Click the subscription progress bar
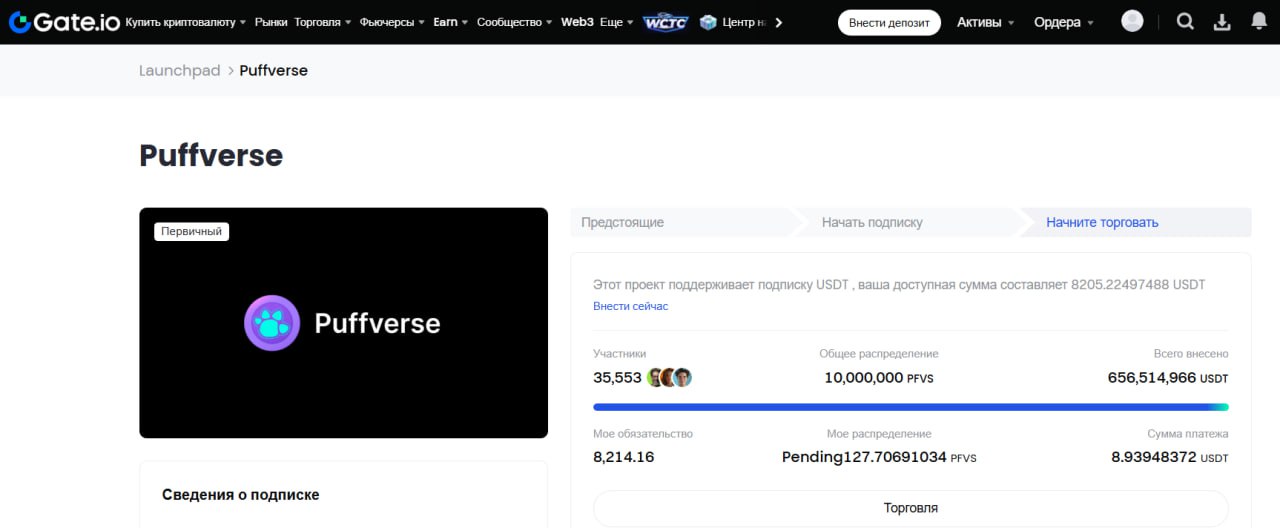Viewport: 1280px width, 528px height. (x=911, y=407)
